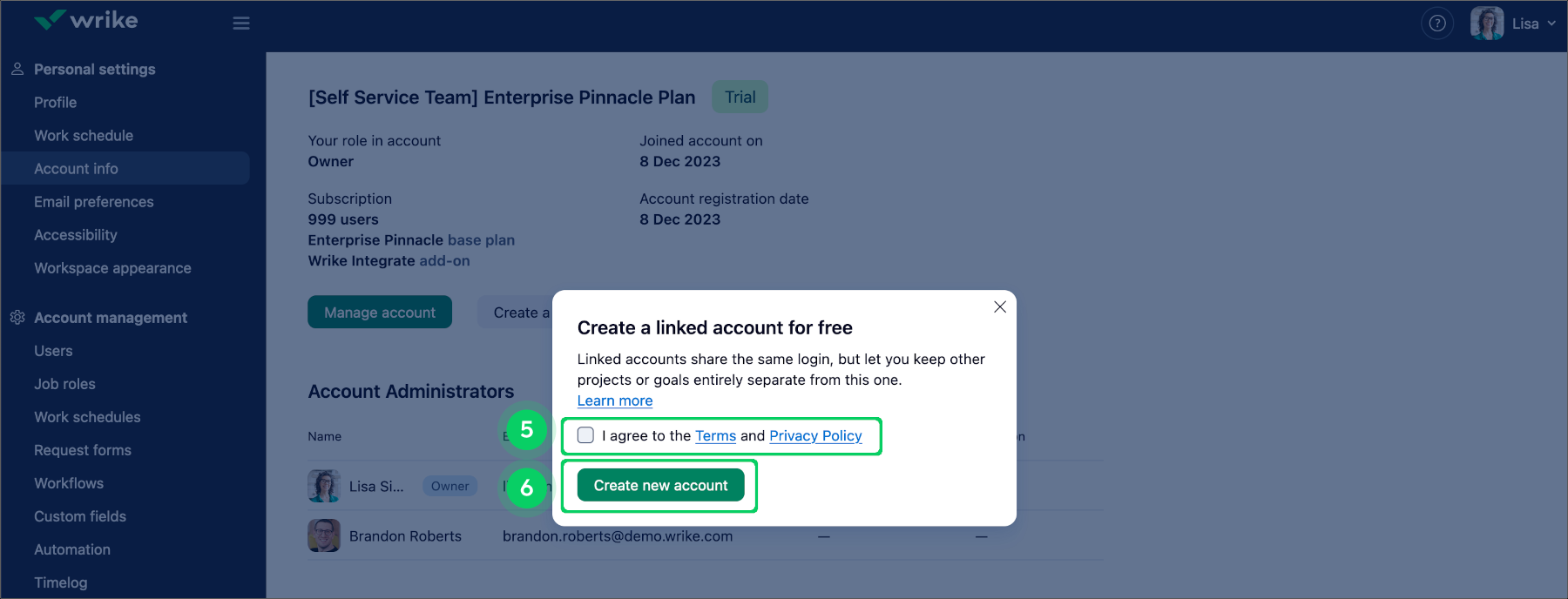The height and width of the screenshot is (599, 1568).
Task: Click Create new account button
Action: (x=660, y=485)
